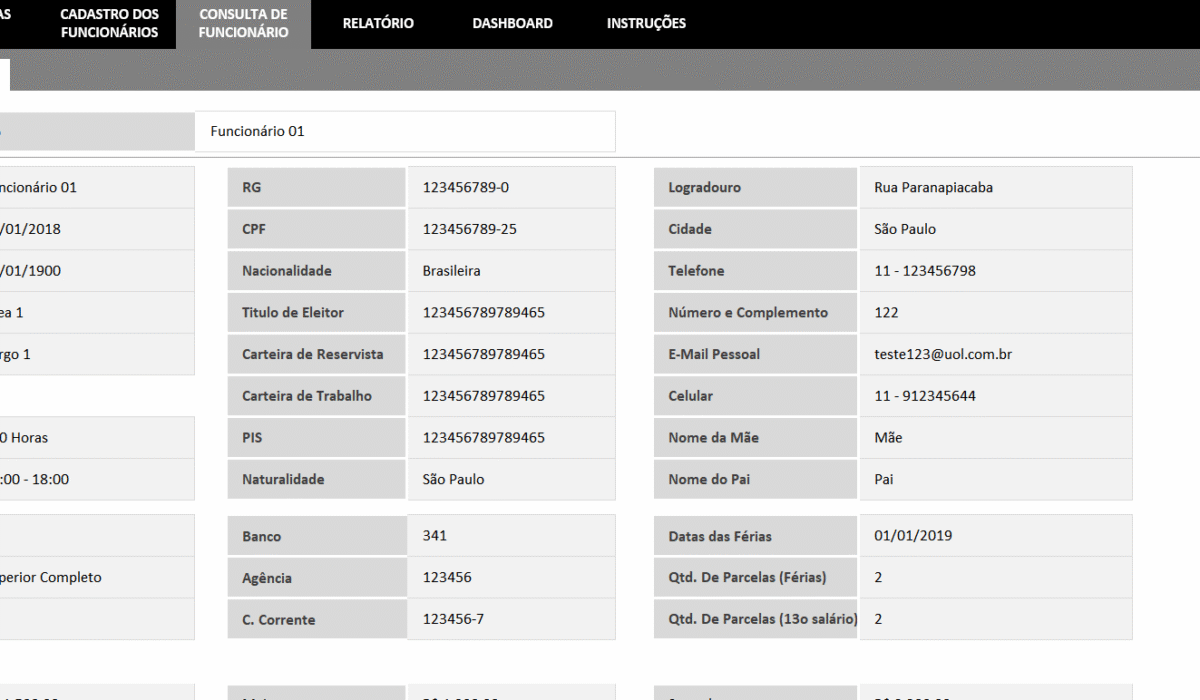Open the Dashboard tab
Image resolution: width=1200 pixels, height=700 pixels.
click(512, 24)
